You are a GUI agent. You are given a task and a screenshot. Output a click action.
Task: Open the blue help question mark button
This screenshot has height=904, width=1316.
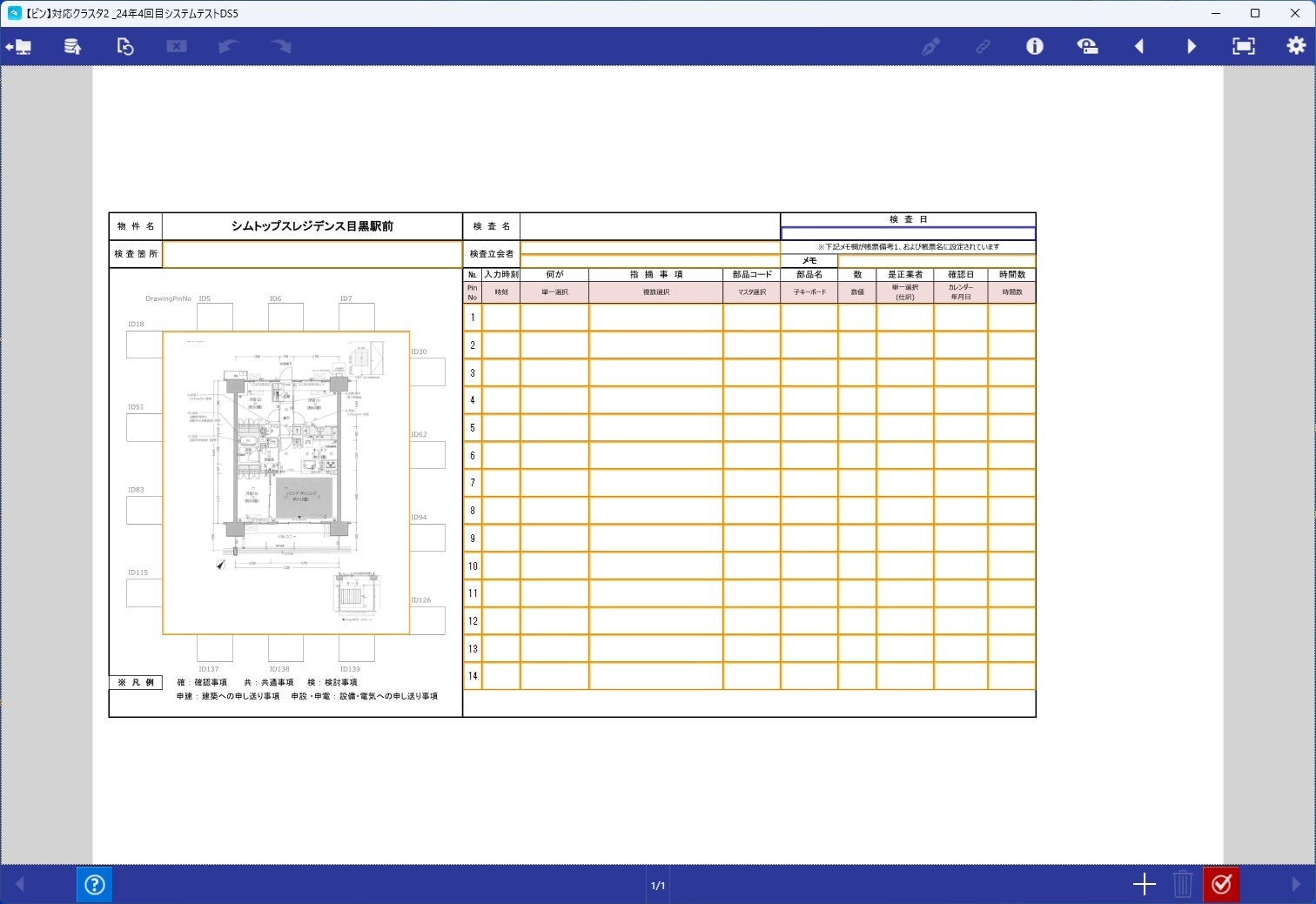click(x=94, y=885)
